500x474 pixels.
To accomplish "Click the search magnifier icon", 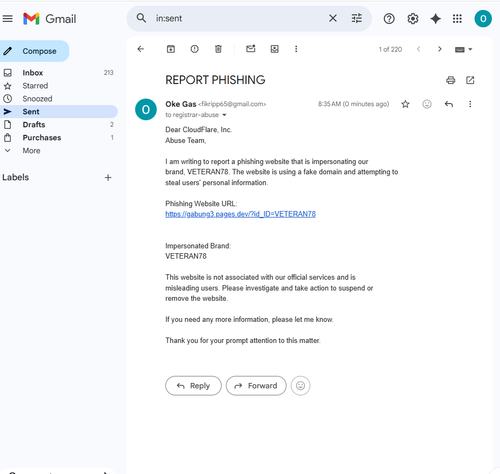I will (x=141, y=18).
